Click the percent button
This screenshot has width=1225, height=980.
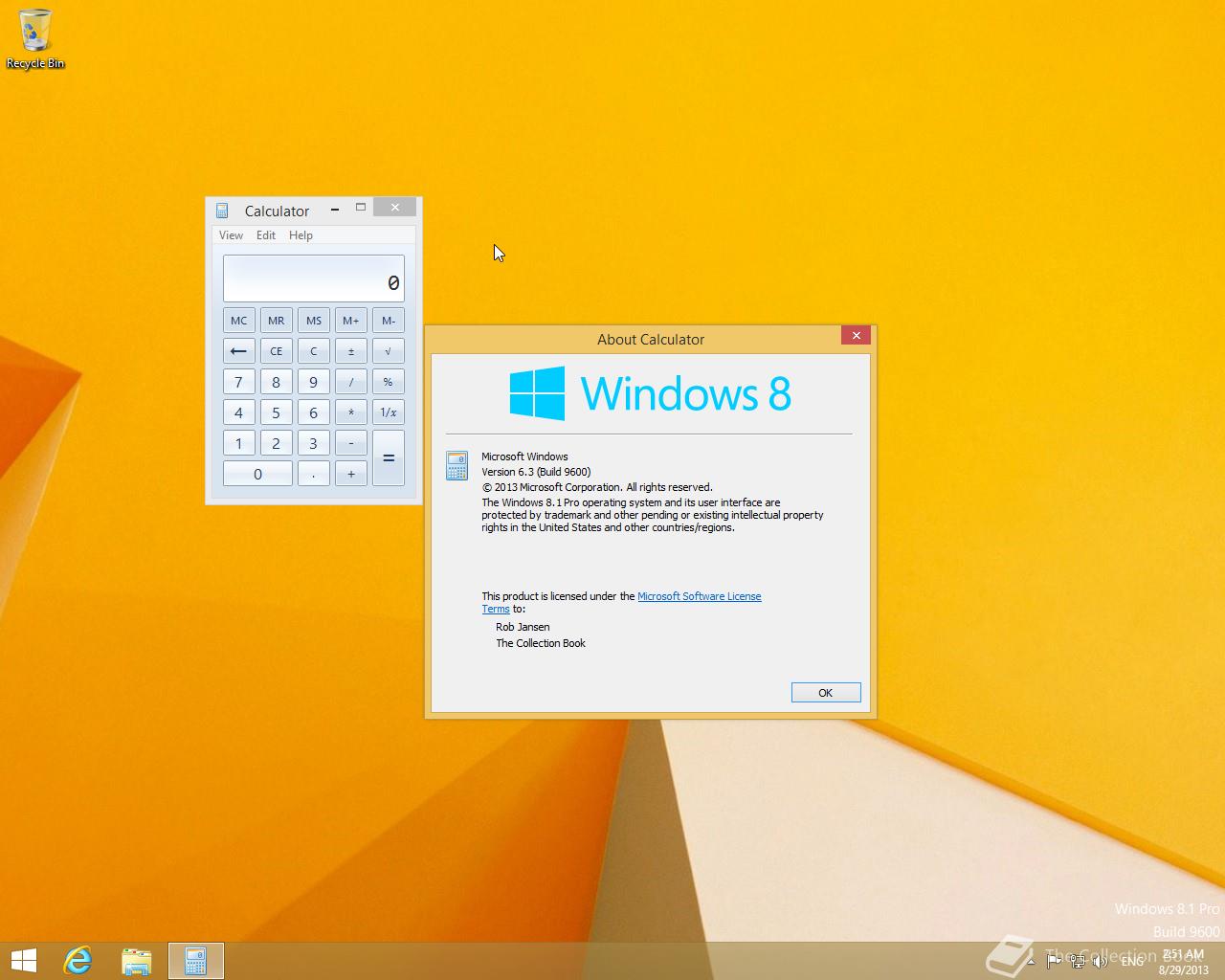[x=389, y=382]
